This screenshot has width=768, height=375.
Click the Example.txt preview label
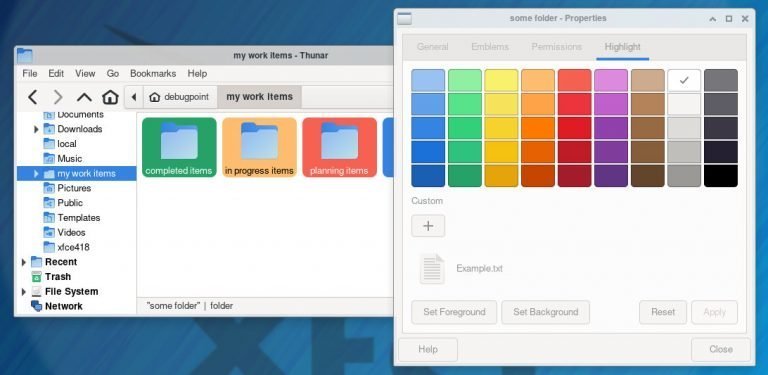click(480, 268)
